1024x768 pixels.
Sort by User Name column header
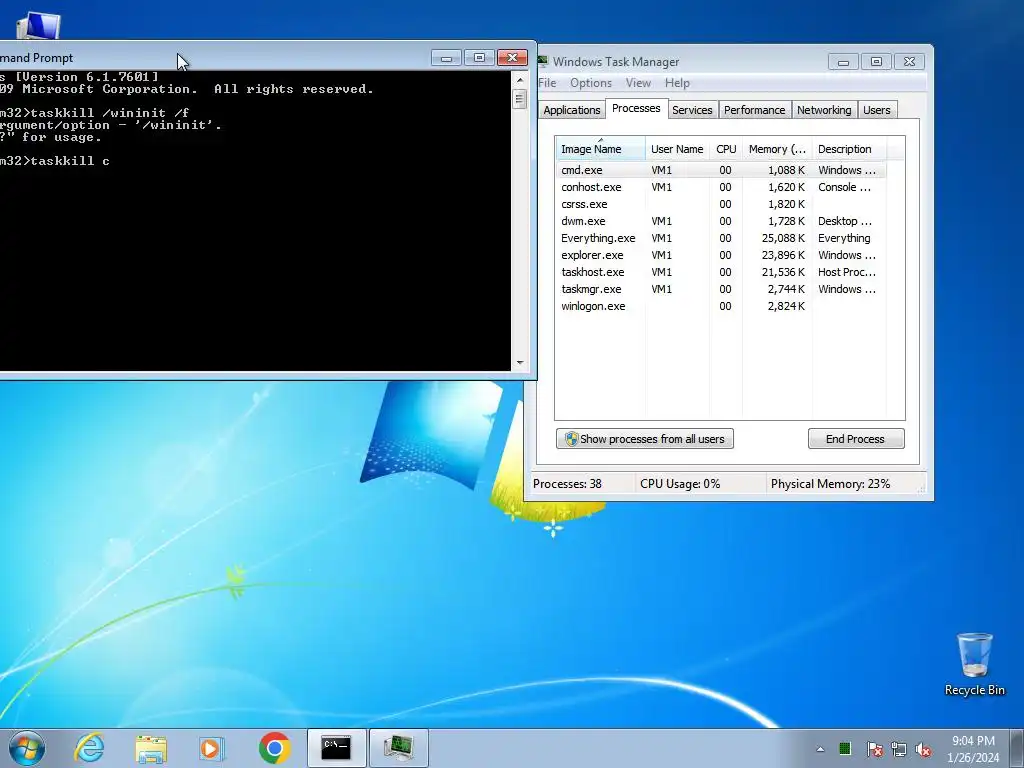tap(677, 149)
